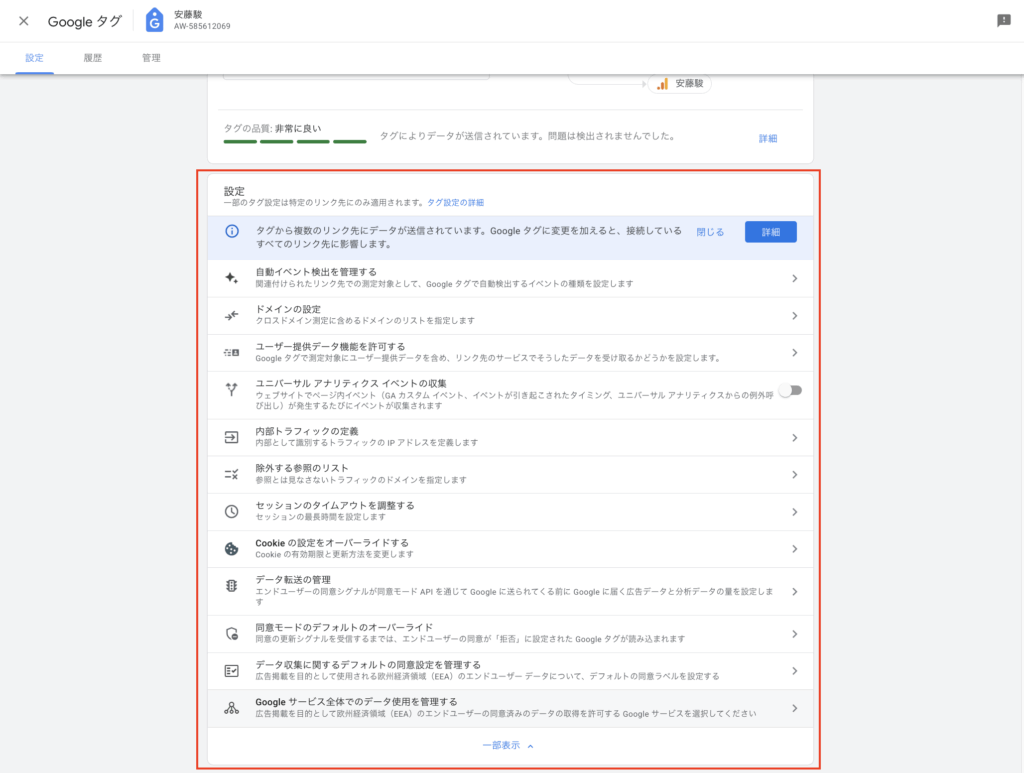This screenshot has height=773, width=1024.
Task: Click the network icon for Google サービス全体でのデータ使用
Action: tap(231, 708)
